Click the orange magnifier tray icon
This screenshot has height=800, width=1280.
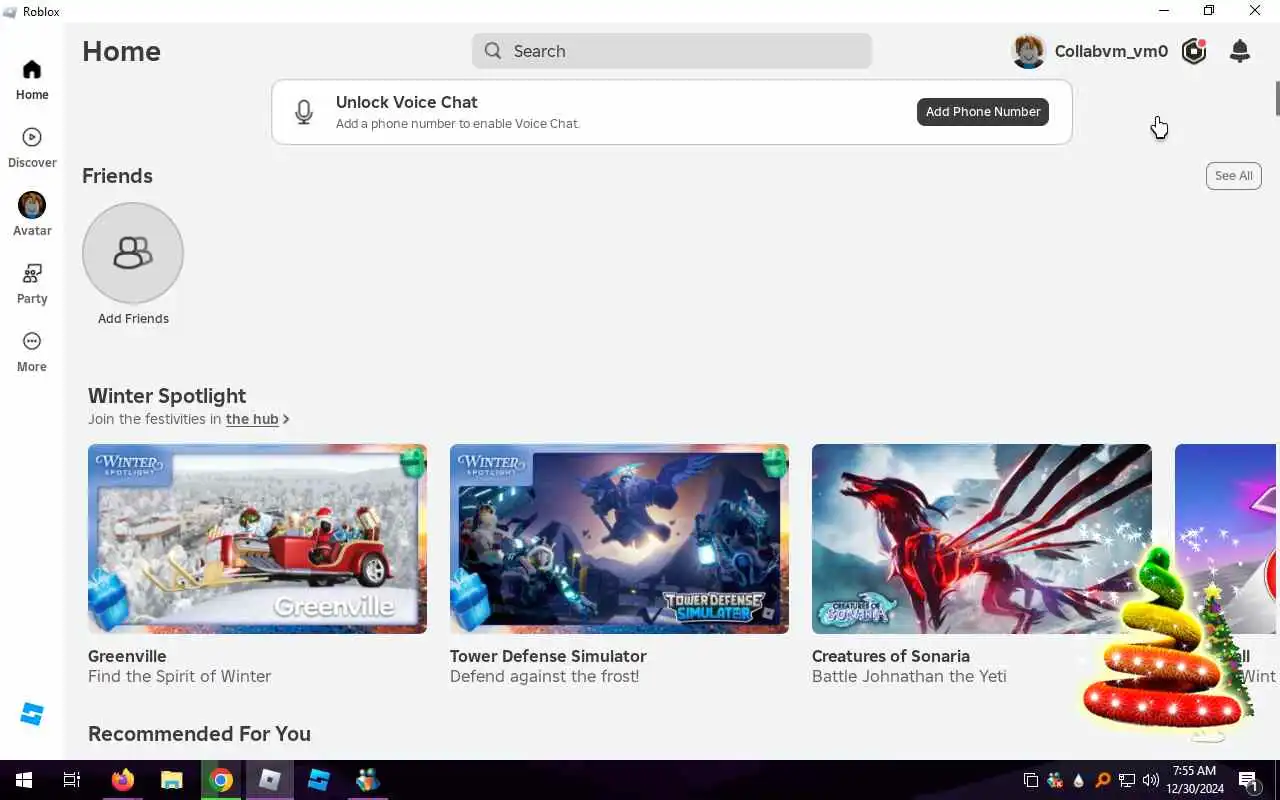pos(1103,780)
